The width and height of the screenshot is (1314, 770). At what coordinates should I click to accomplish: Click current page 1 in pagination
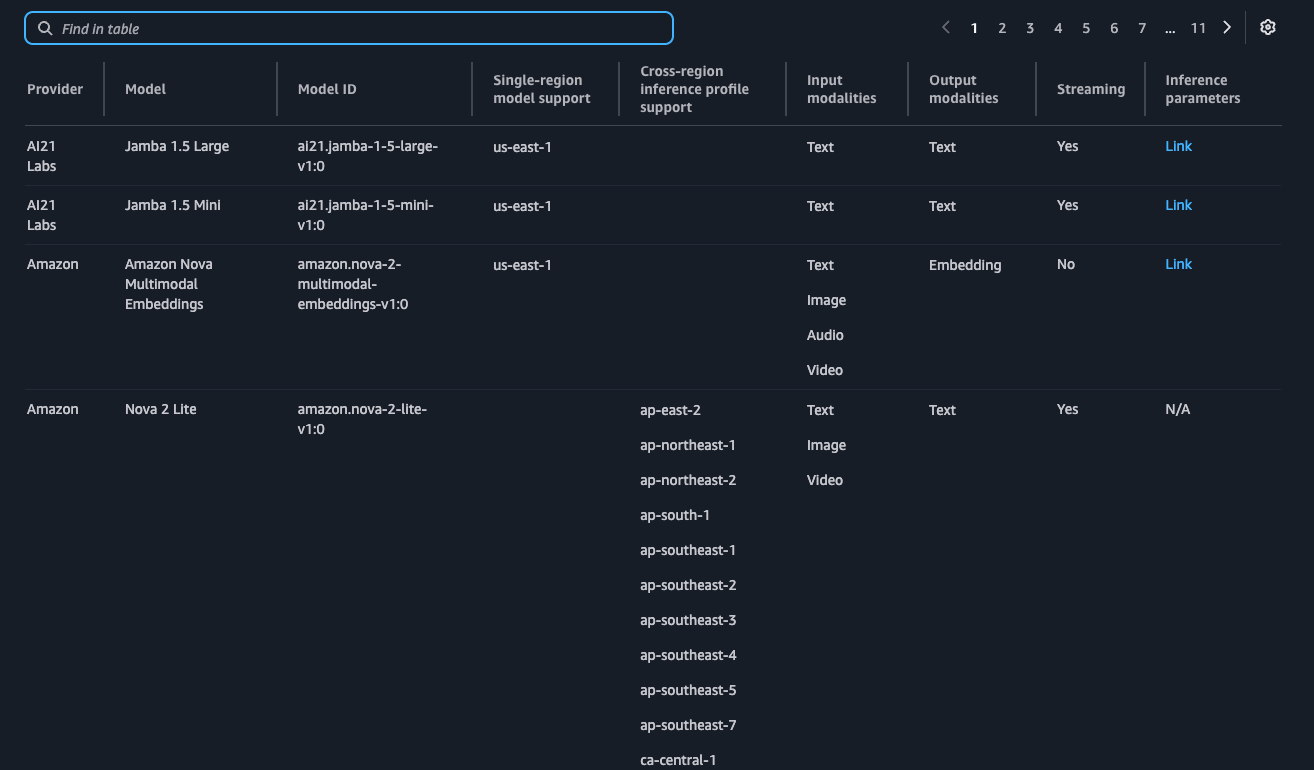click(974, 29)
